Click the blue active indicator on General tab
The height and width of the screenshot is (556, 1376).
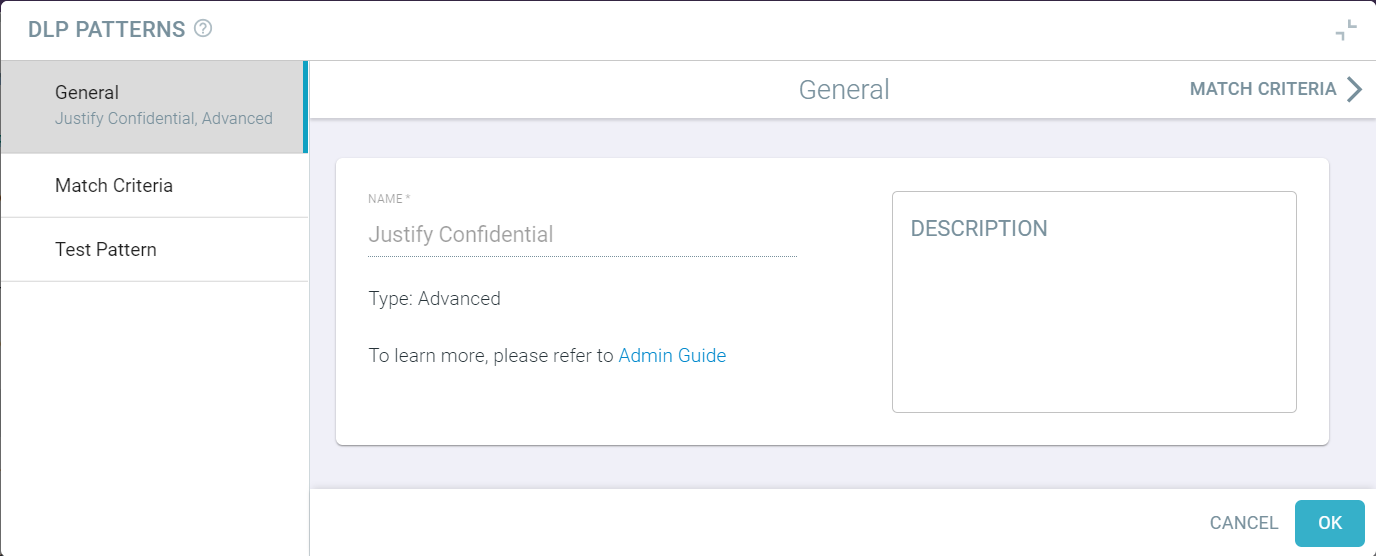tap(305, 107)
